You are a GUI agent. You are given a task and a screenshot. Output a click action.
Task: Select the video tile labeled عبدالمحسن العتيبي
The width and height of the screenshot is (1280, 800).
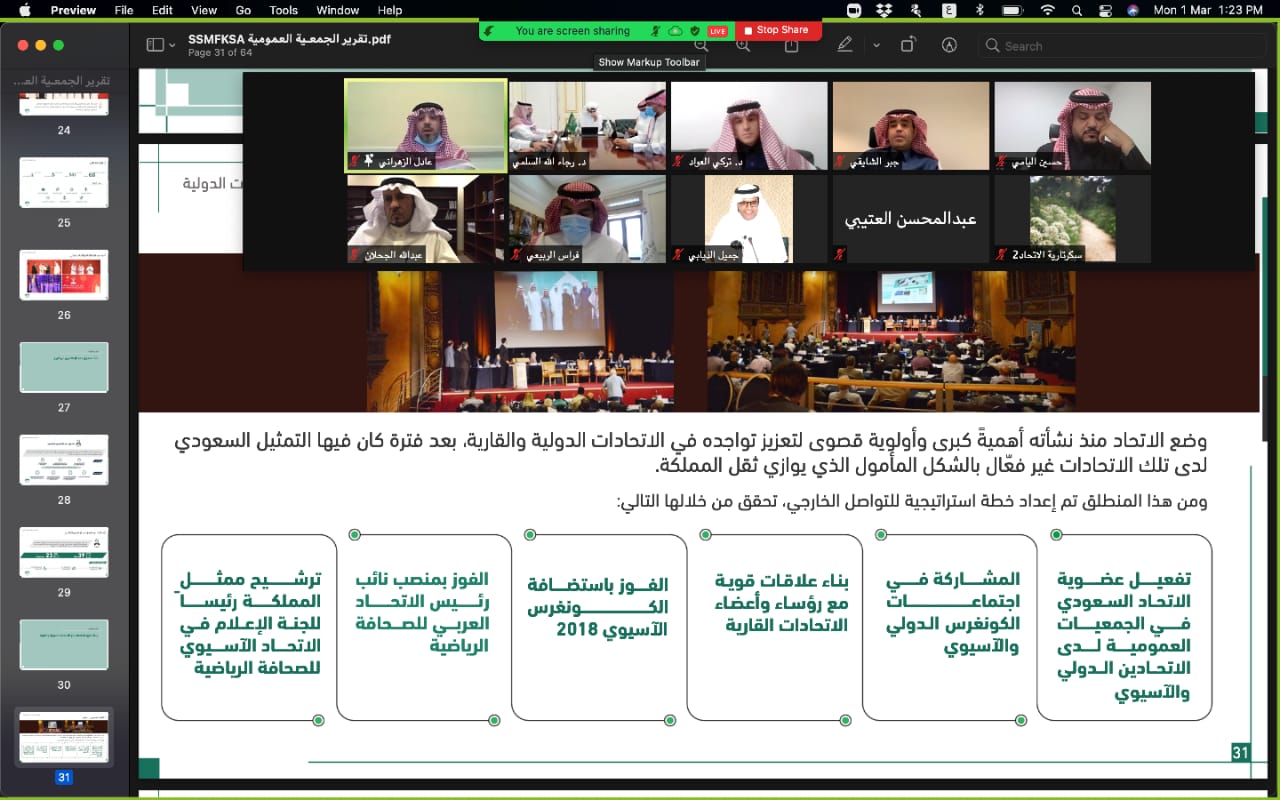click(911, 219)
